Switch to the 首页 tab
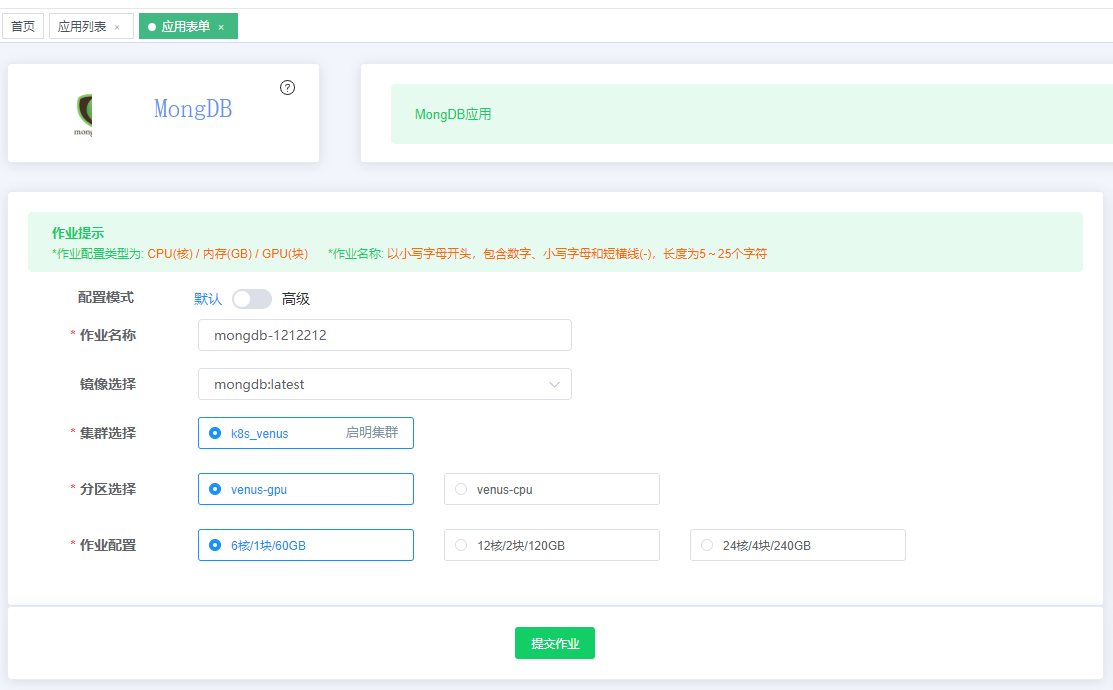 tap(23, 26)
